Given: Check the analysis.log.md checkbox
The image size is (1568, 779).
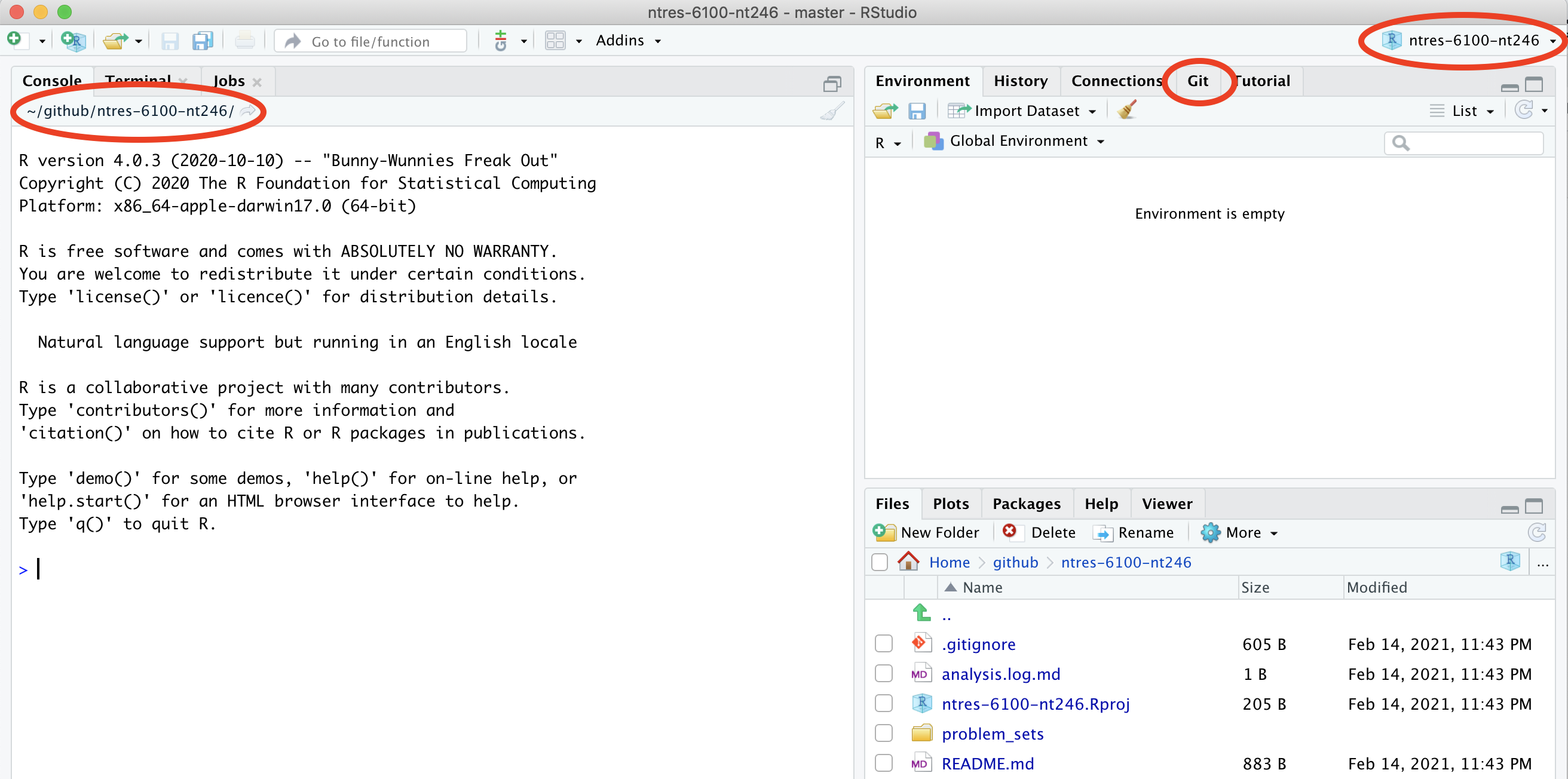Looking at the screenshot, I should point(883,673).
